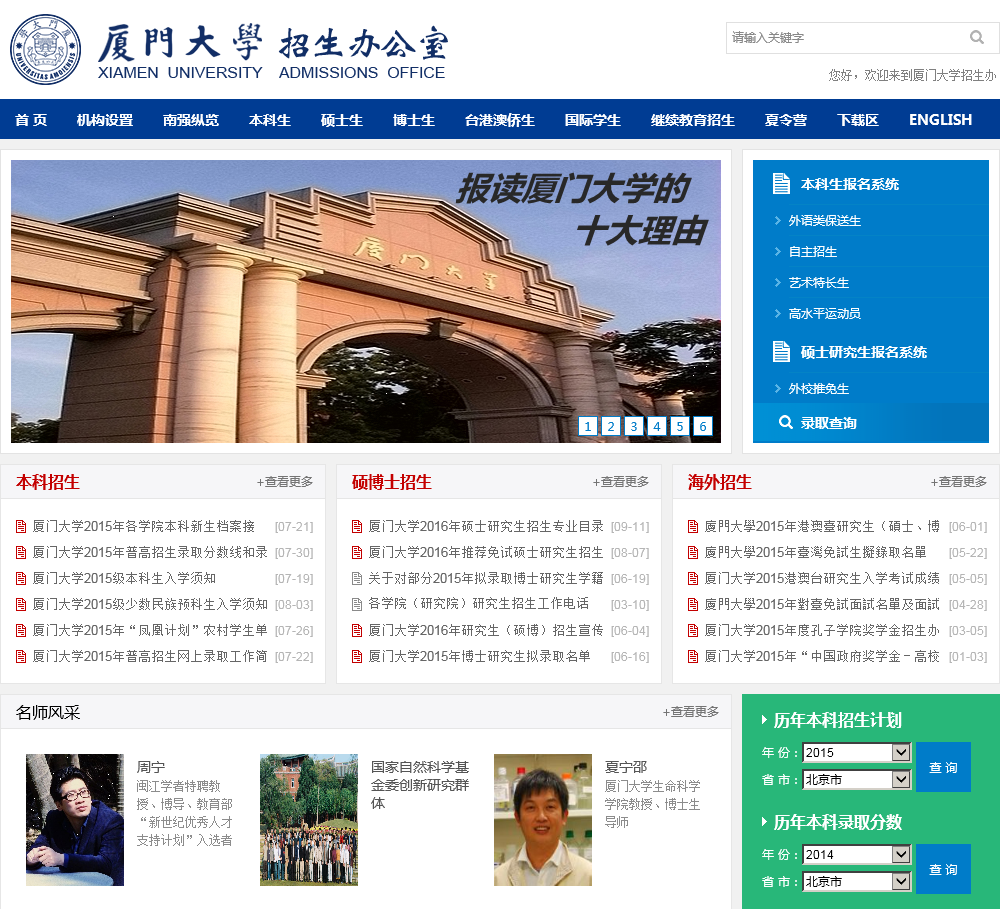Open 下载区 navigation item
Viewport: 1000px width, 909px height.
(858, 120)
